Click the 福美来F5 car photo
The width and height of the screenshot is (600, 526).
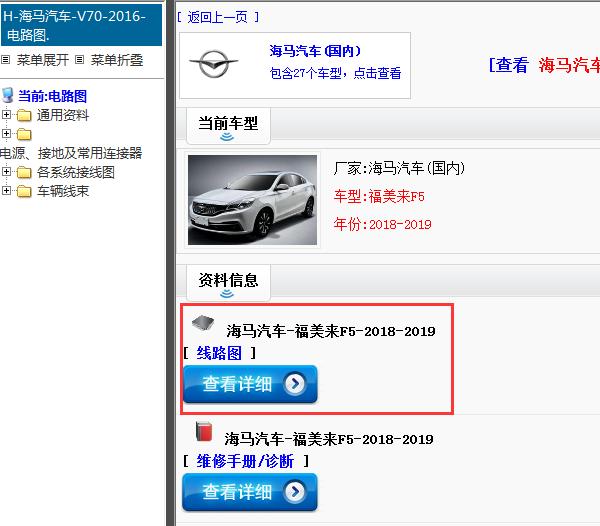pyautogui.click(x=253, y=200)
